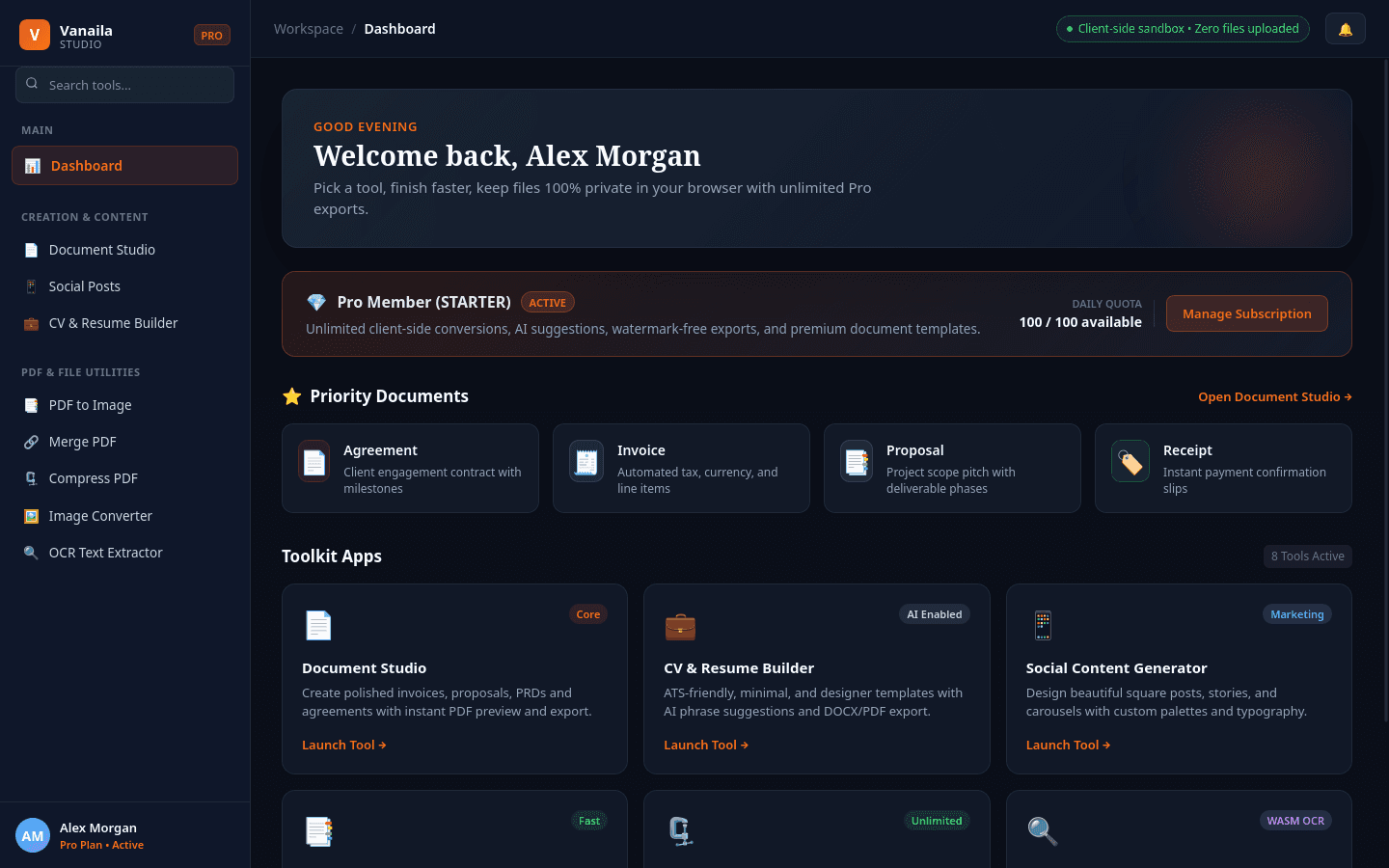Go to Social Posts in sidebar

[x=124, y=286]
